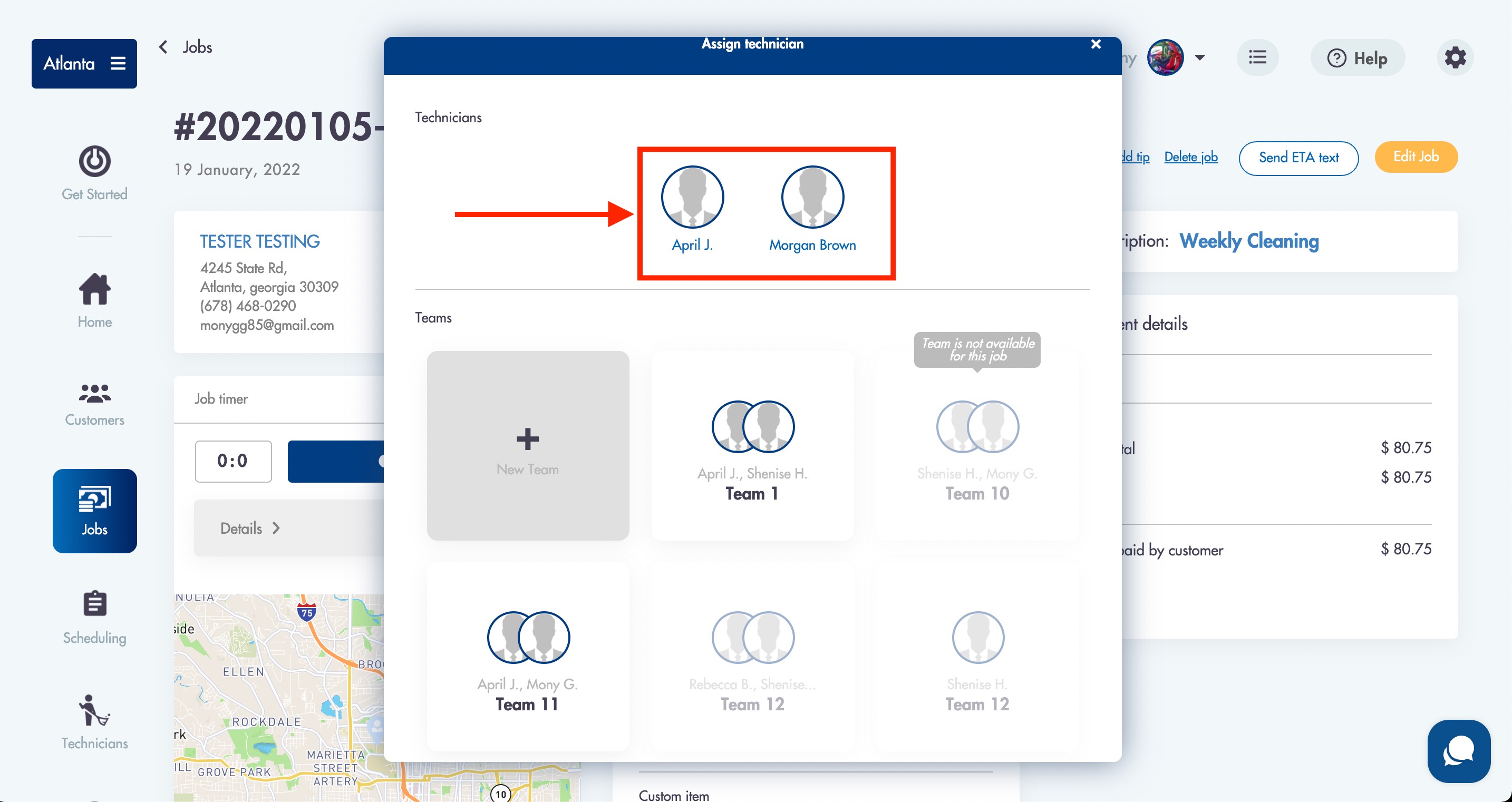Open the Get Started power icon
This screenshot has width=1512, height=802.
pyautogui.click(x=94, y=162)
